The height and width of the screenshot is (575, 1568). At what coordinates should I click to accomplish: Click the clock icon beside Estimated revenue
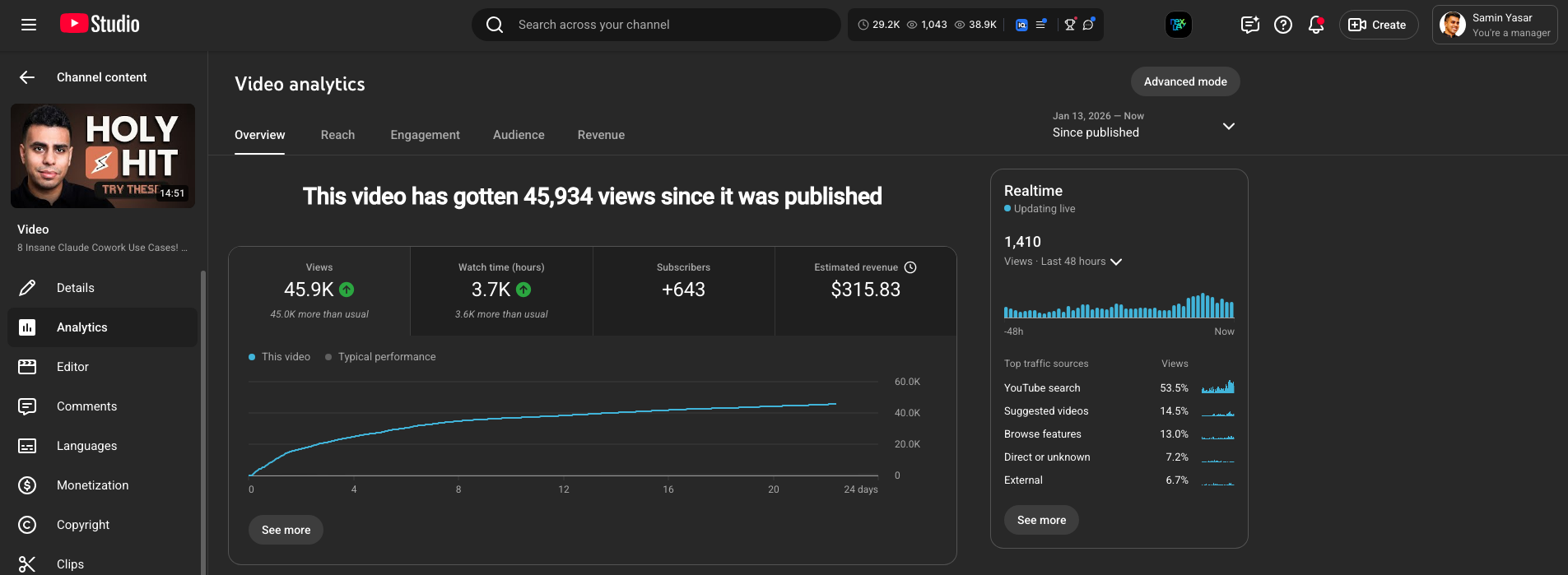(910, 267)
